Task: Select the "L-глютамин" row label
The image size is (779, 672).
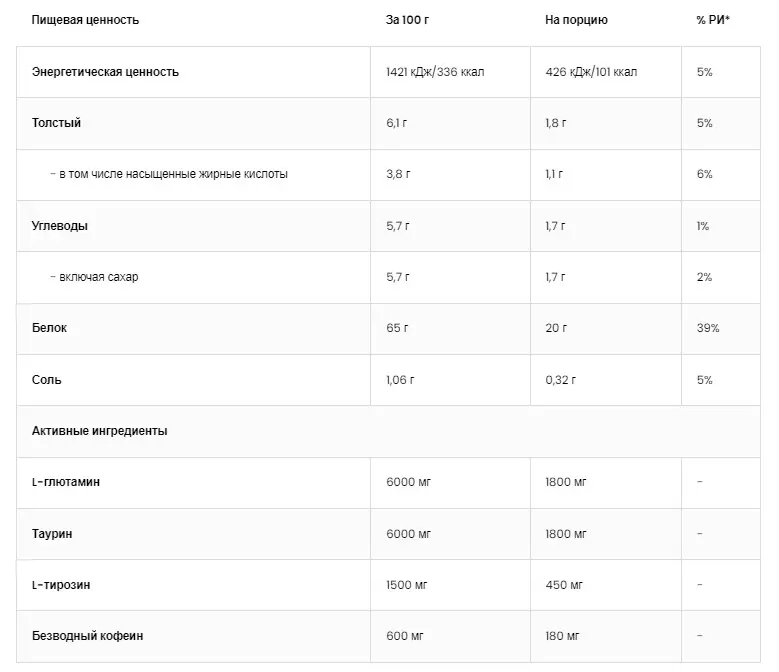Action: (x=66, y=482)
